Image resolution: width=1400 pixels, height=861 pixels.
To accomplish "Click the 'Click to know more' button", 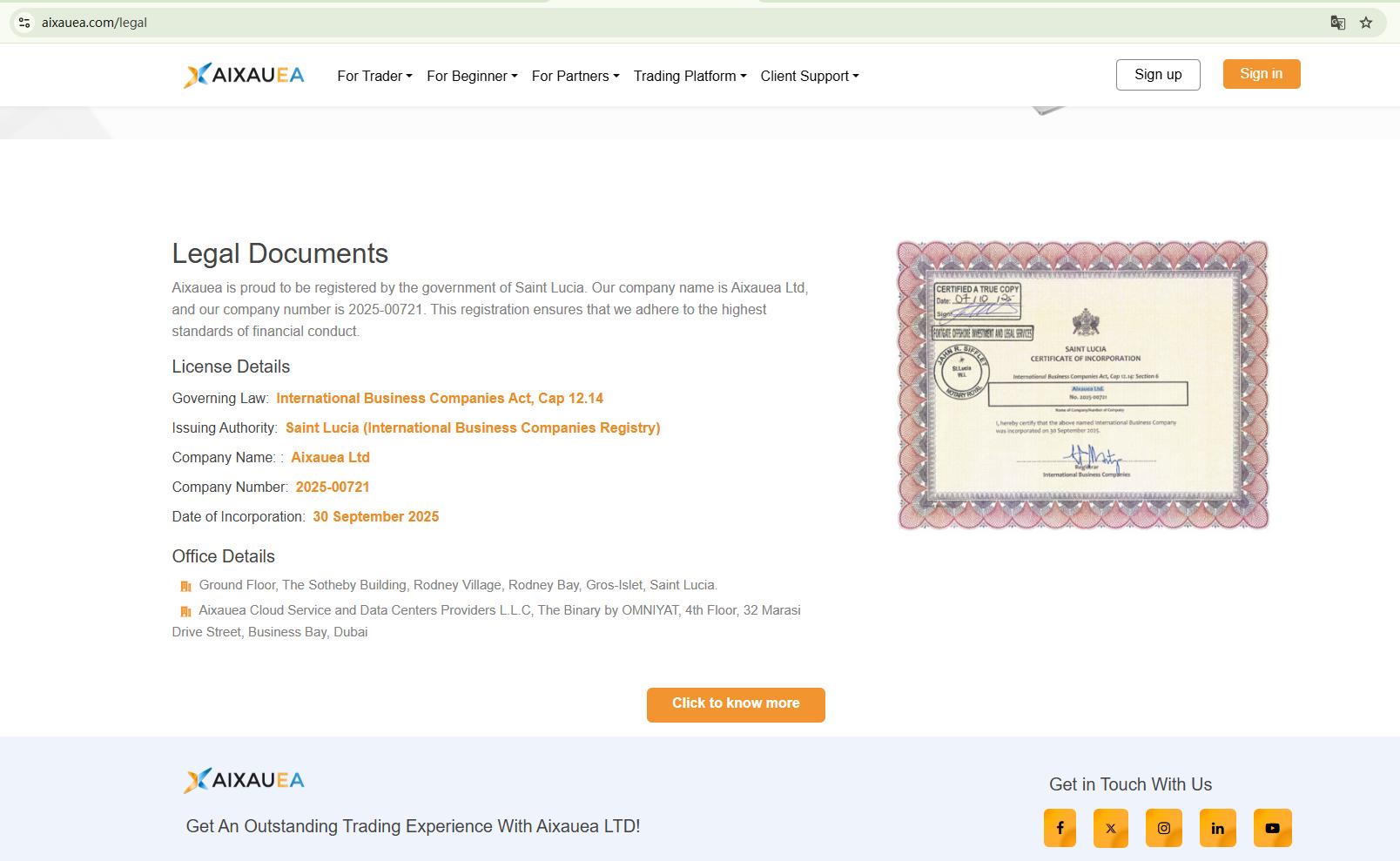I will pyautogui.click(x=736, y=704).
